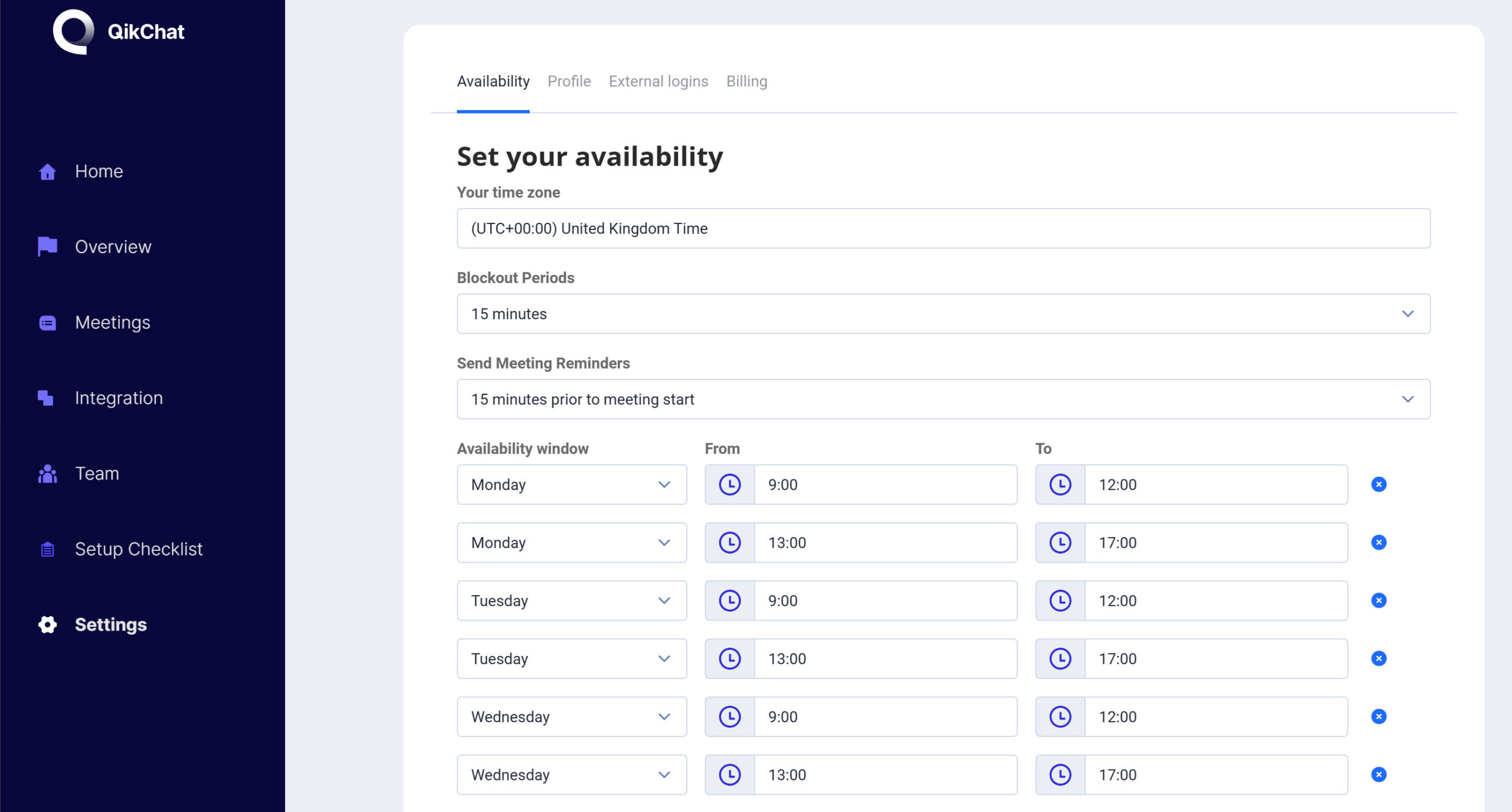This screenshot has width=1512, height=812.
Task: Click the Settings gear icon
Action: tap(47, 625)
